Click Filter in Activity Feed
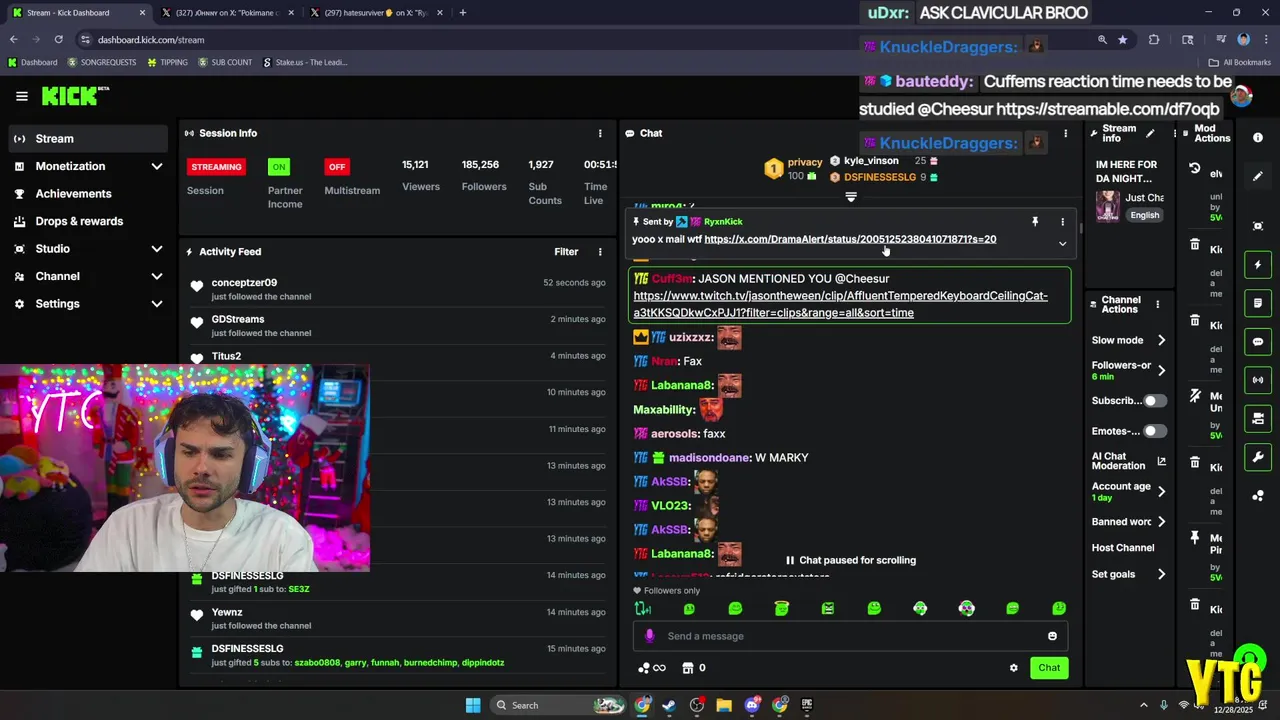This screenshot has width=1280, height=720. click(566, 252)
